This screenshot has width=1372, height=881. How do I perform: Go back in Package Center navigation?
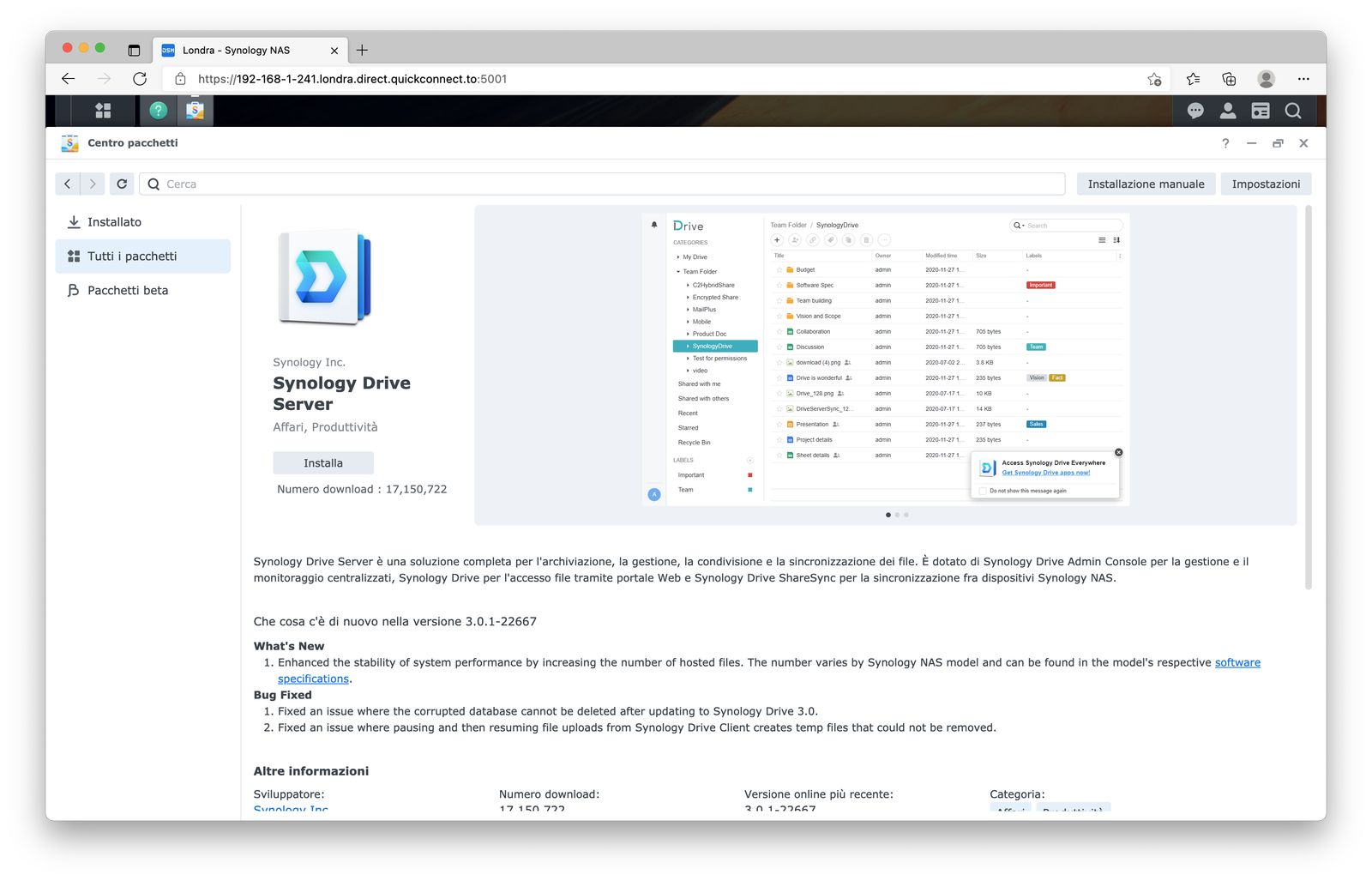coord(68,184)
